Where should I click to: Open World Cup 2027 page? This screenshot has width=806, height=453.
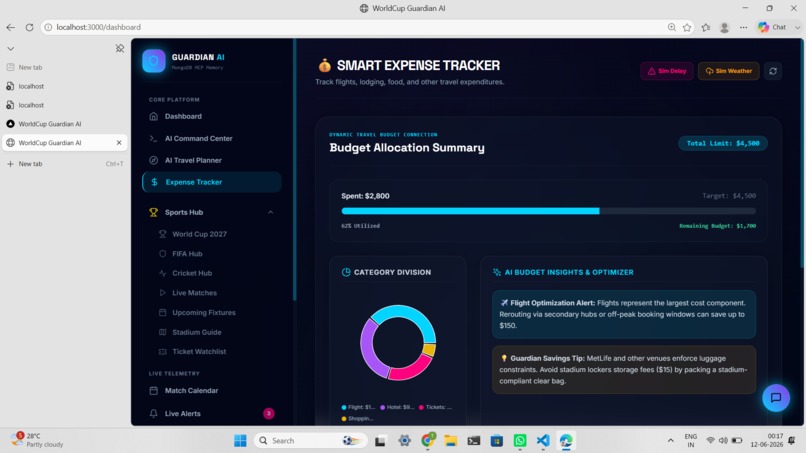199,234
